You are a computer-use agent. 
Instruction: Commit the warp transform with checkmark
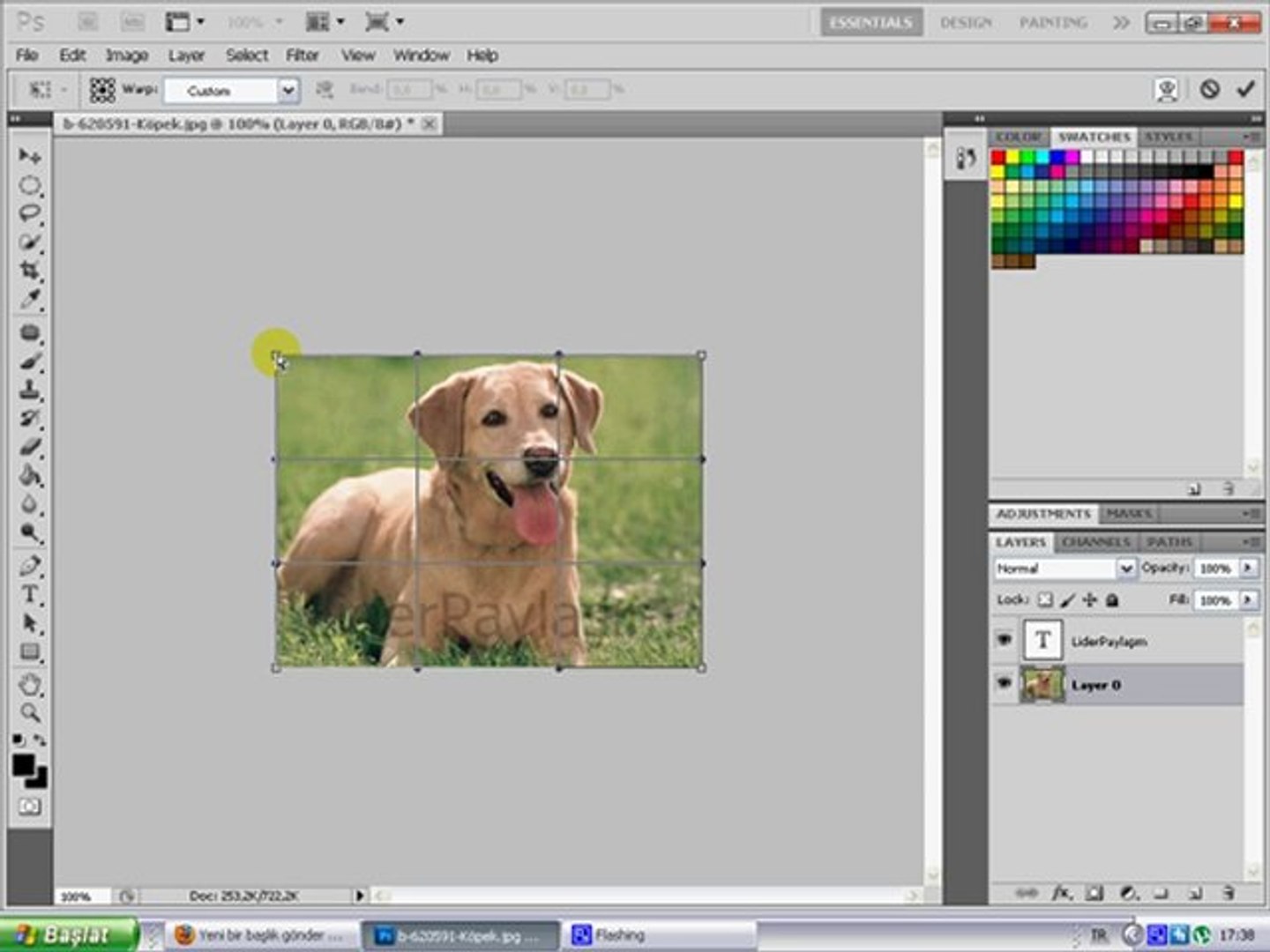[x=1245, y=89]
